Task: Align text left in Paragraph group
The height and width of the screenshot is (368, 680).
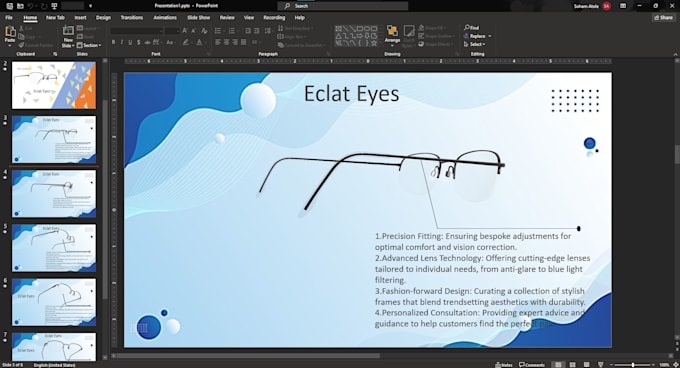Action: coord(218,42)
